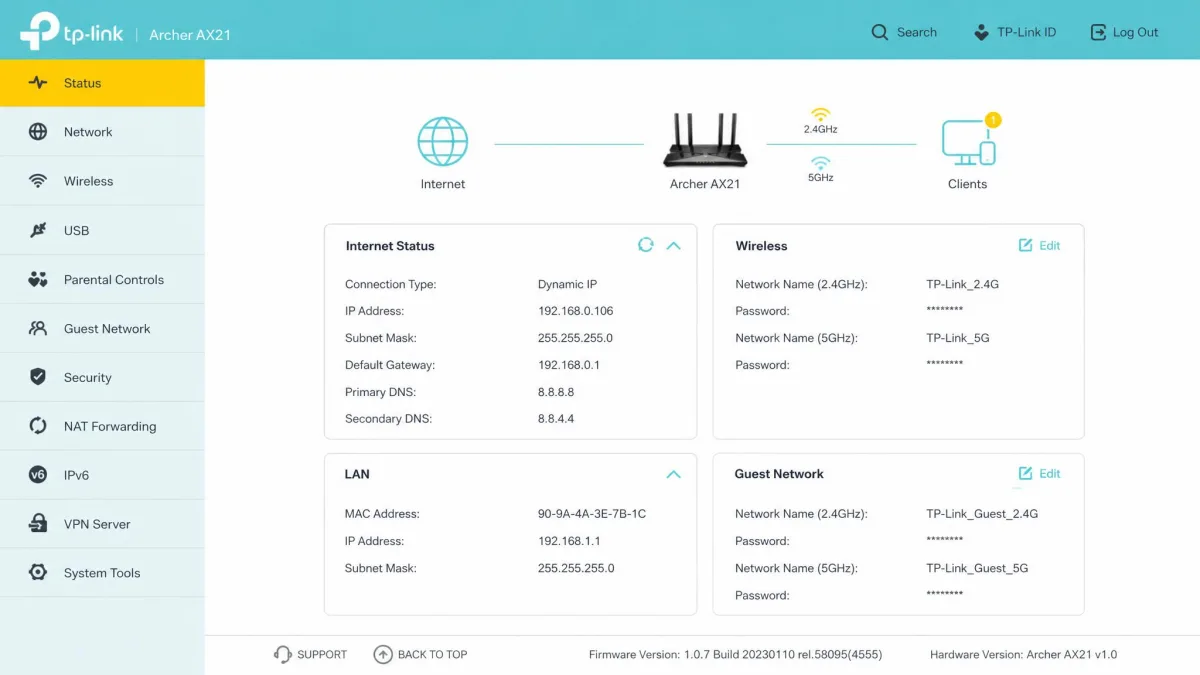Click the NAT Forwarding arrows icon
Viewport: 1200px width, 675px height.
point(38,426)
